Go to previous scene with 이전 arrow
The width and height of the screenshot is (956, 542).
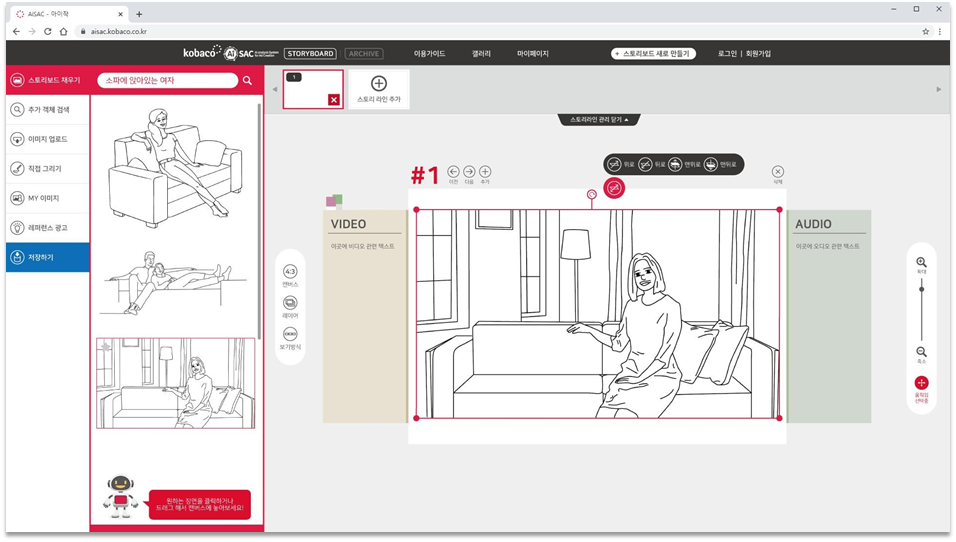click(x=453, y=172)
